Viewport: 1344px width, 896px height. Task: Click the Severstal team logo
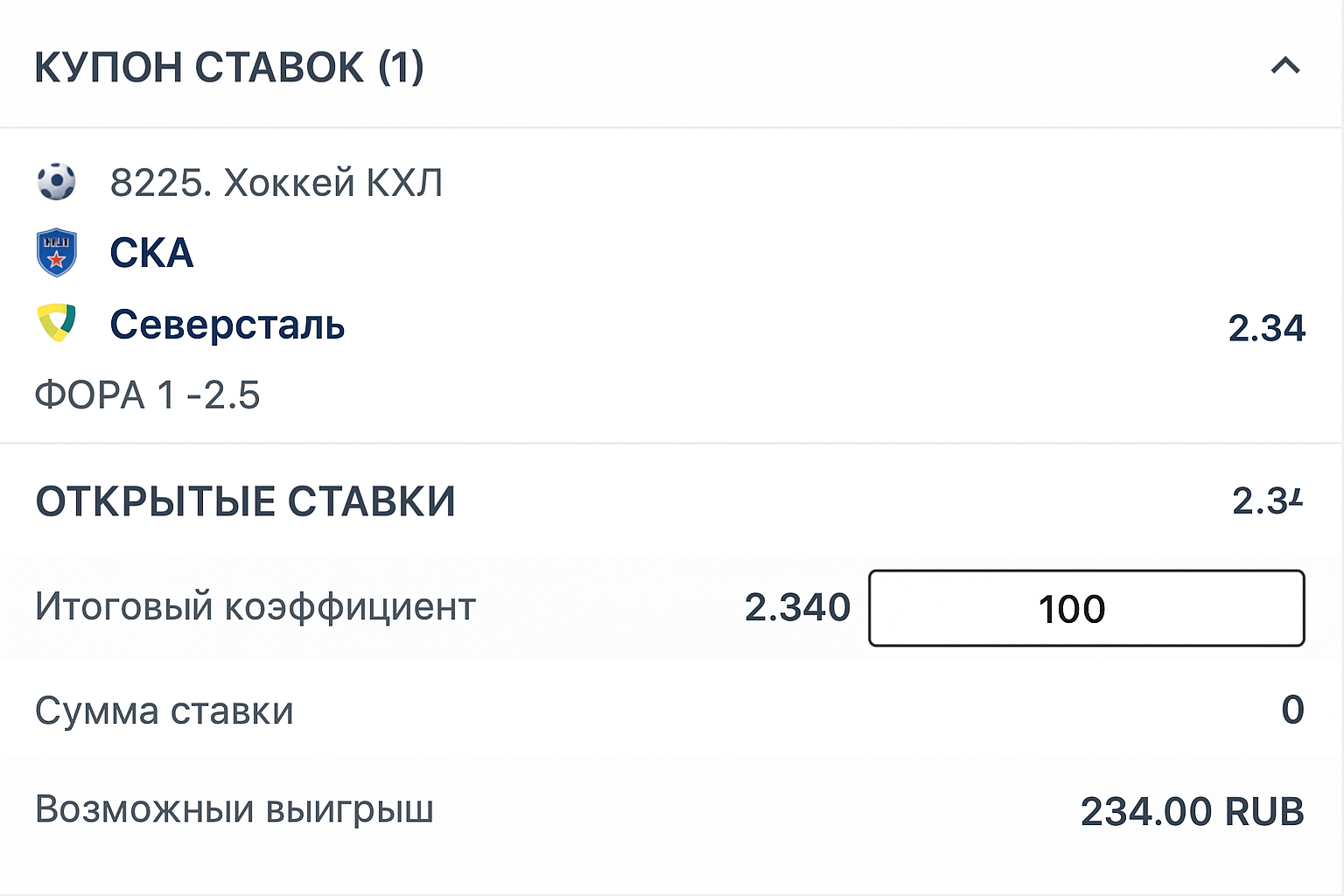click(x=57, y=323)
